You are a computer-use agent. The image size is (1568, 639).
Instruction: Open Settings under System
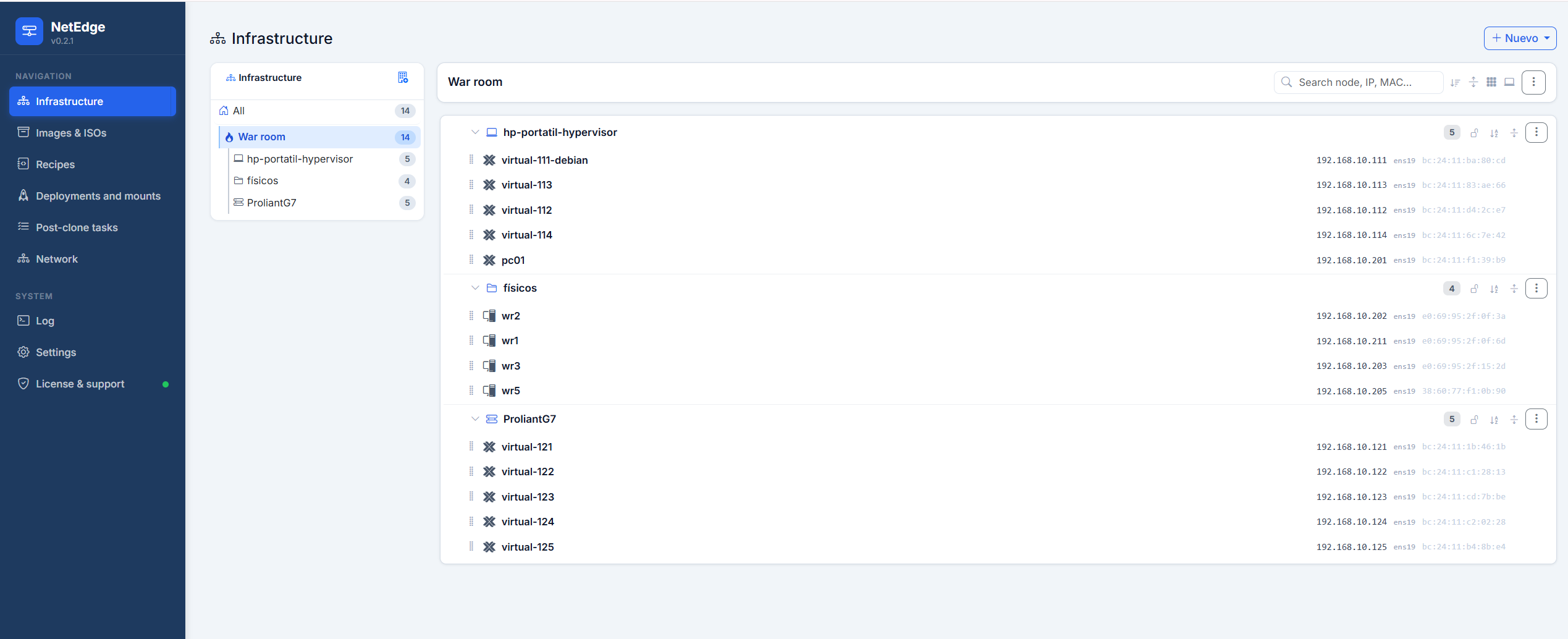pyautogui.click(x=93, y=352)
